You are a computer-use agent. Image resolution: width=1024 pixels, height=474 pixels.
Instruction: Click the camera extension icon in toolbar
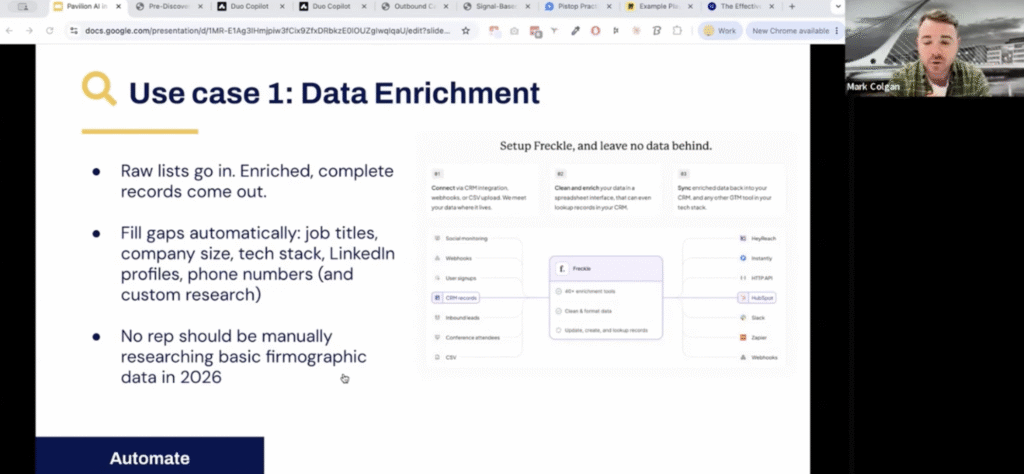(514, 31)
